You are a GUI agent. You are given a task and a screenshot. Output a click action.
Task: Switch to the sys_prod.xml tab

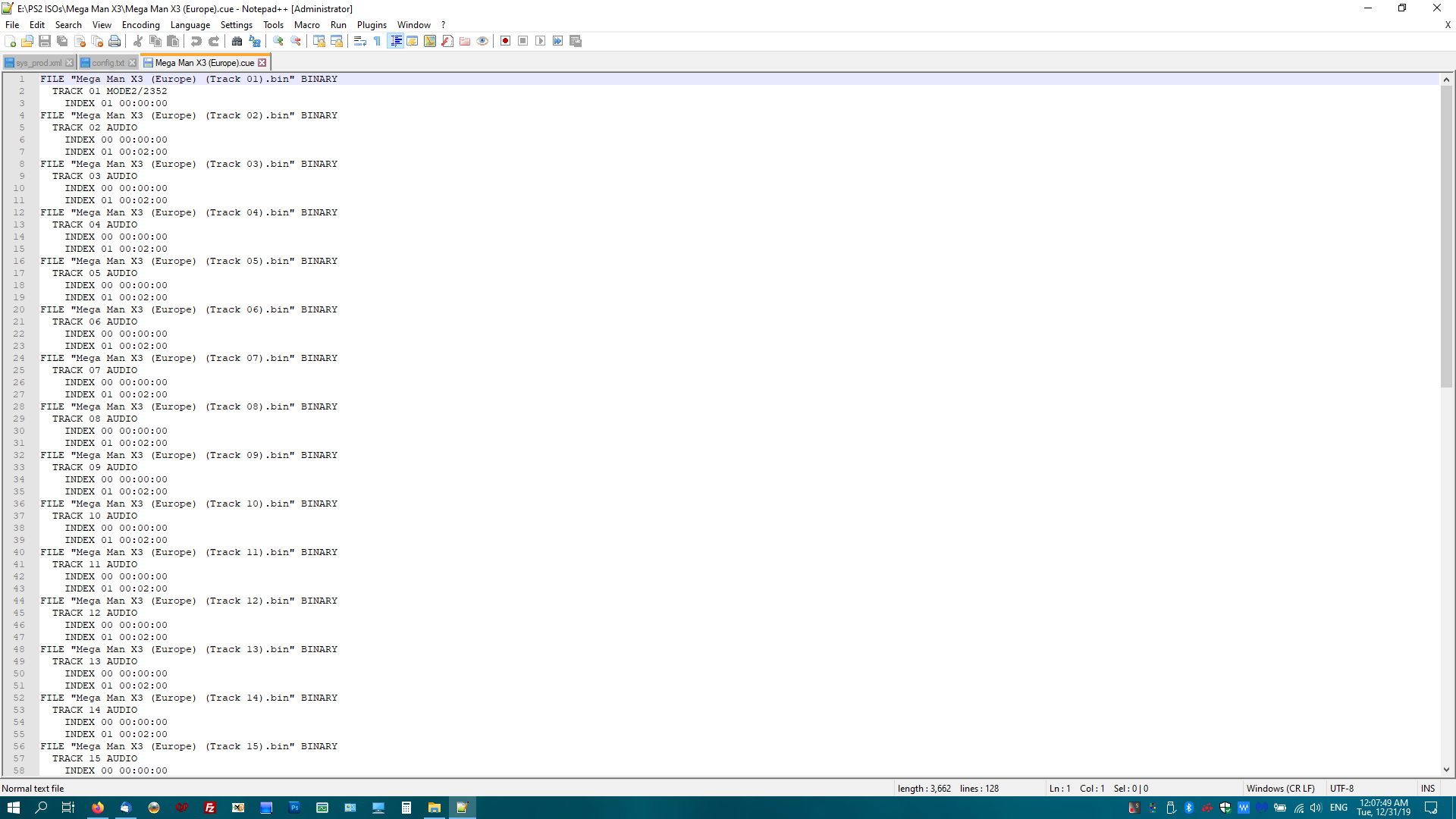point(39,63)
